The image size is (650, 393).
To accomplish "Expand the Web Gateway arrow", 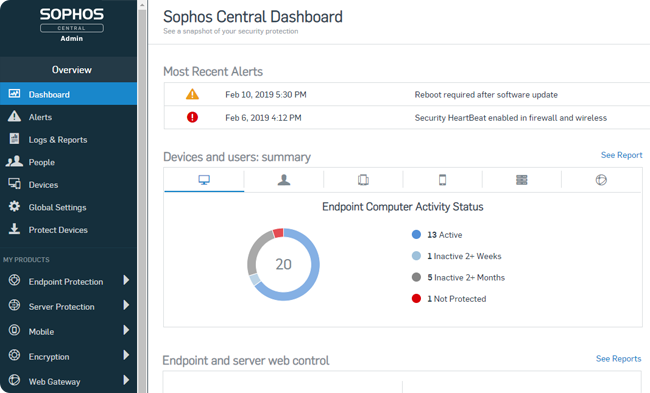I will [126, 380].
